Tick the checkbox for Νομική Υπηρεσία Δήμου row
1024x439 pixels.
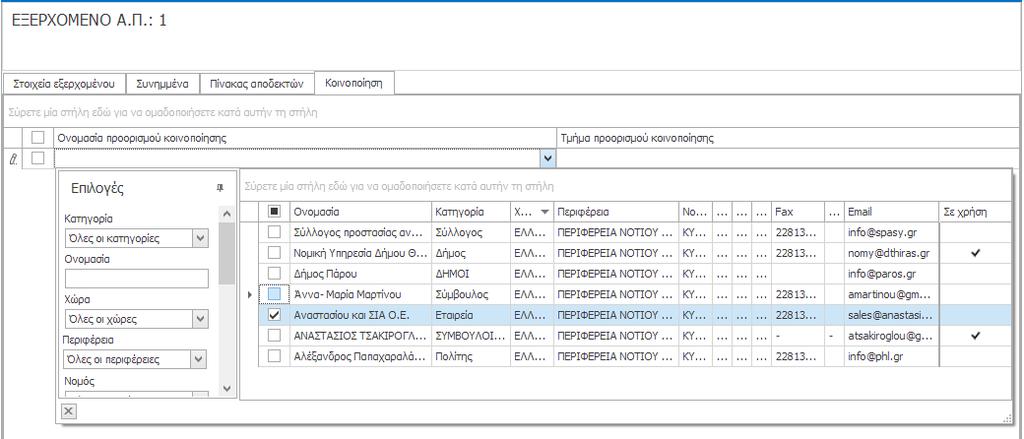274,253
